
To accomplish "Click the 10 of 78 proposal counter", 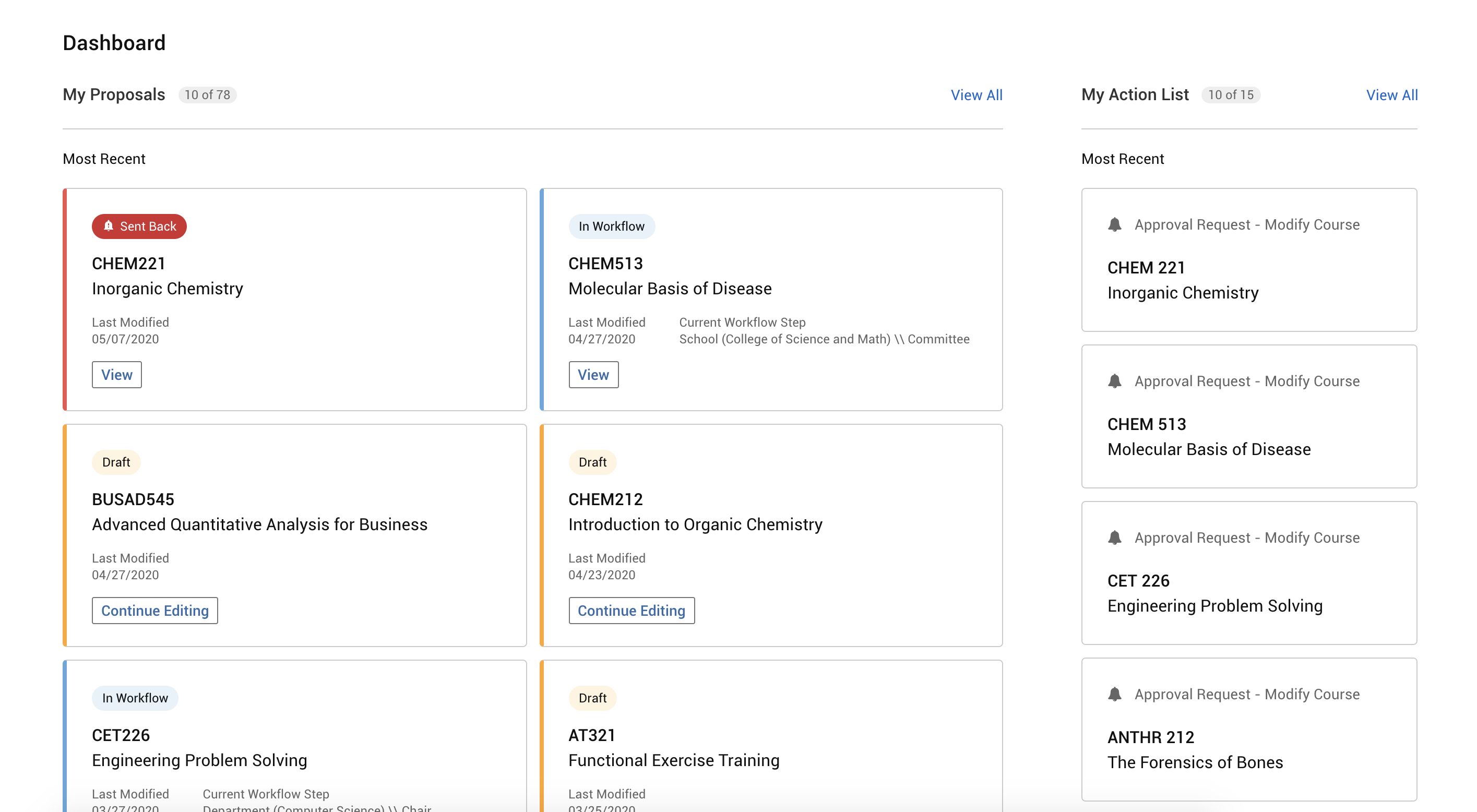I will point(207,94).
